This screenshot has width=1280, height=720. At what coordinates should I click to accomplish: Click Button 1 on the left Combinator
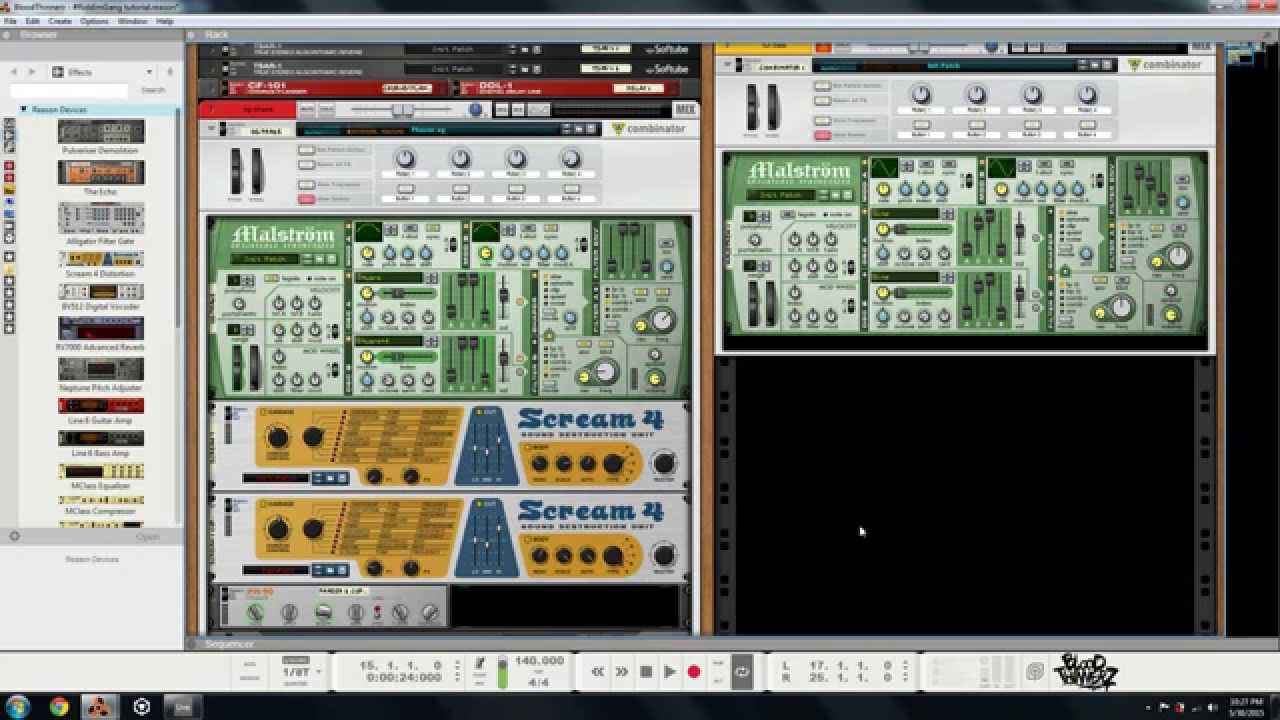coord(405,188)
